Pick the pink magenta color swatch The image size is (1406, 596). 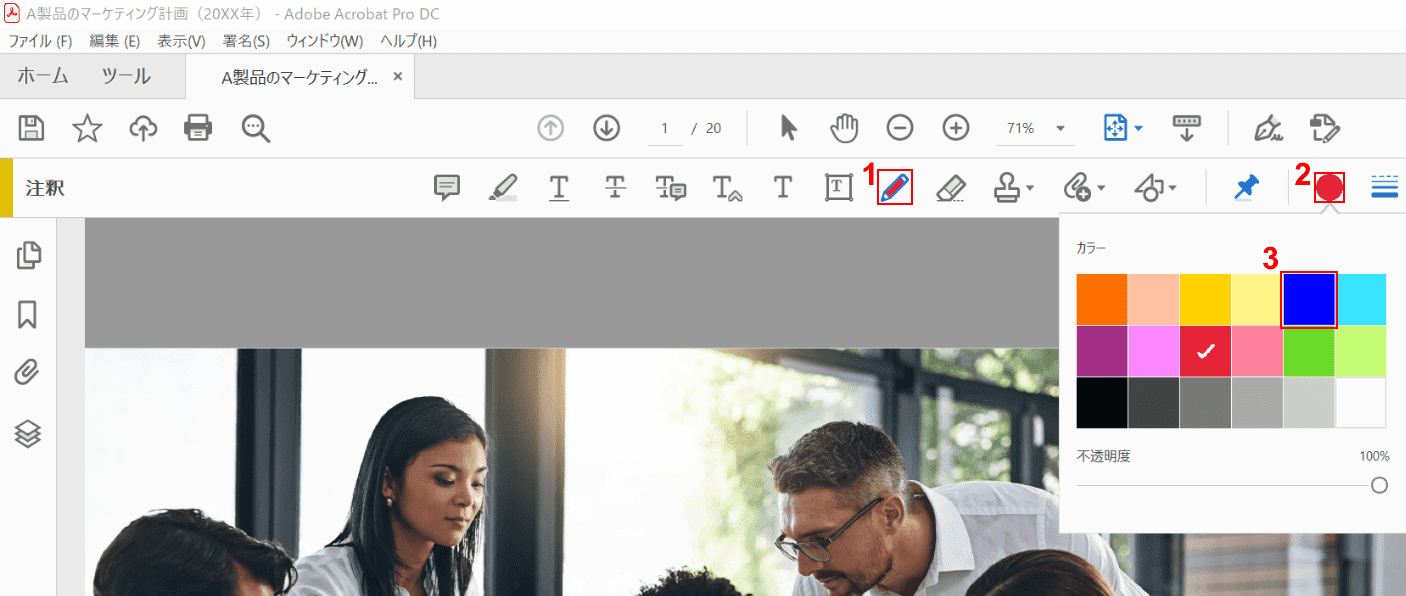point(1154,351)
